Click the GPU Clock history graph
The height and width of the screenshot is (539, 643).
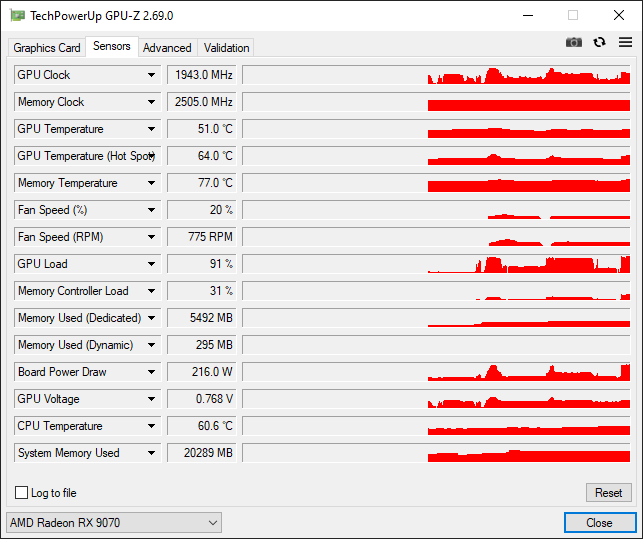coord(436,75)
